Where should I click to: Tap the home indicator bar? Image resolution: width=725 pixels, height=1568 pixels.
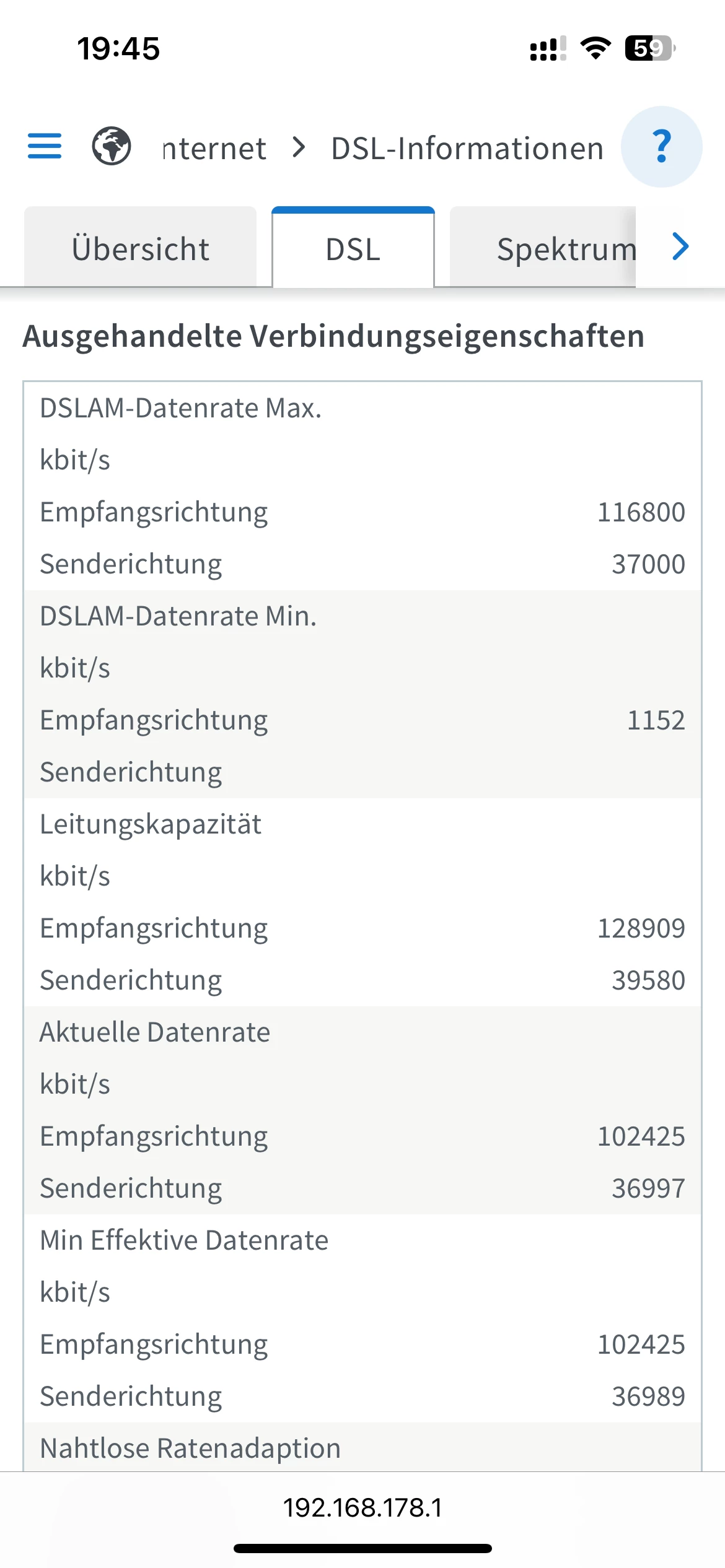pos(362,1548)
